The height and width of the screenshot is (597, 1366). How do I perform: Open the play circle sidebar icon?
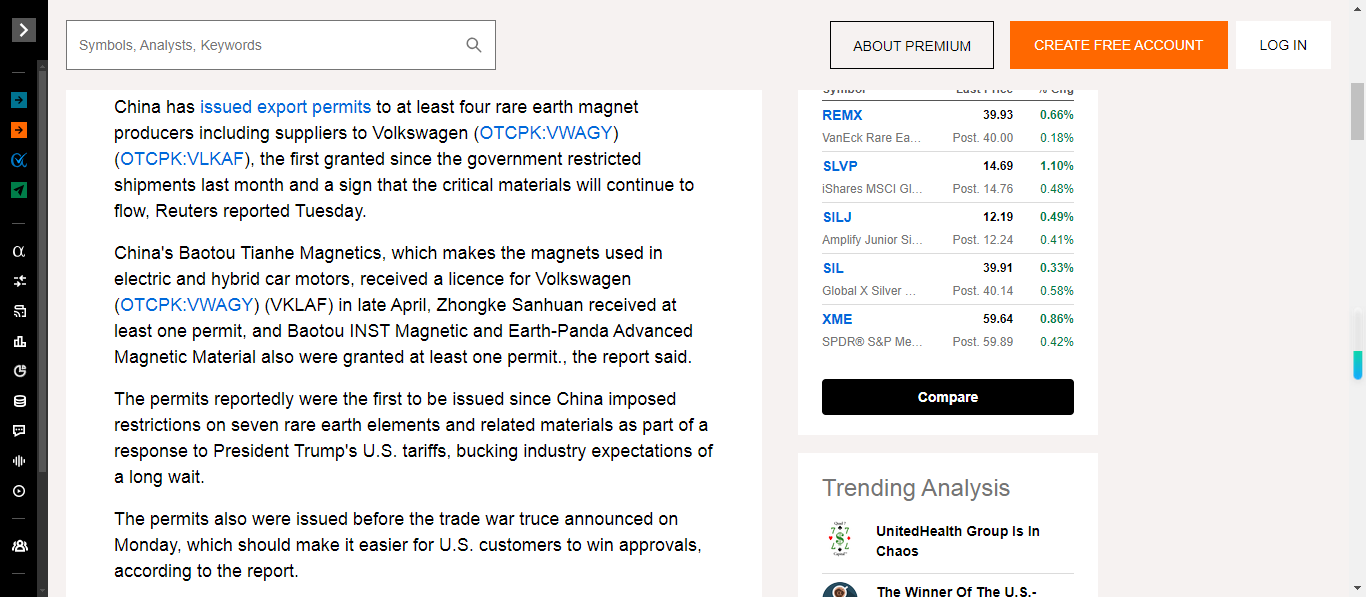point(19,491)
